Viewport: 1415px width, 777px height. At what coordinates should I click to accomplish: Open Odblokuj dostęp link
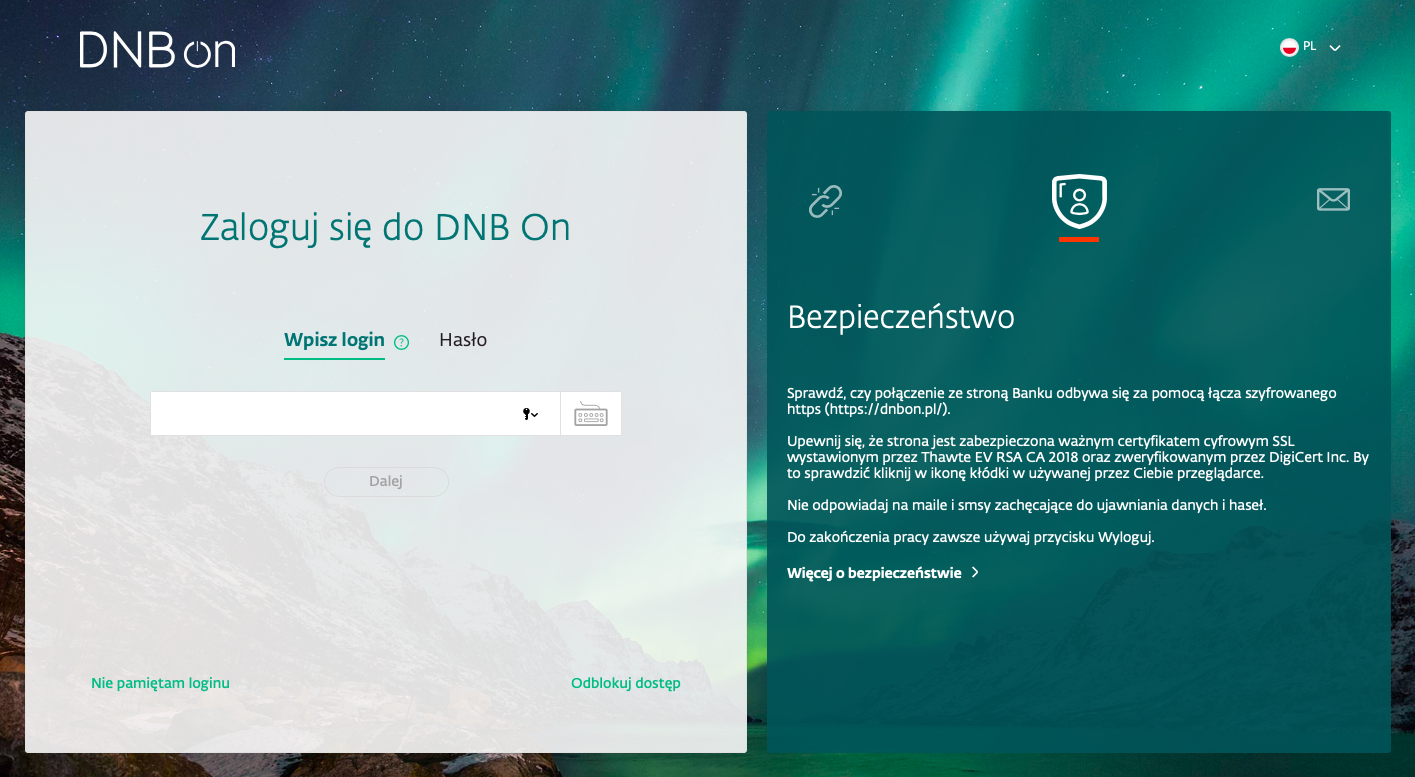626,683
